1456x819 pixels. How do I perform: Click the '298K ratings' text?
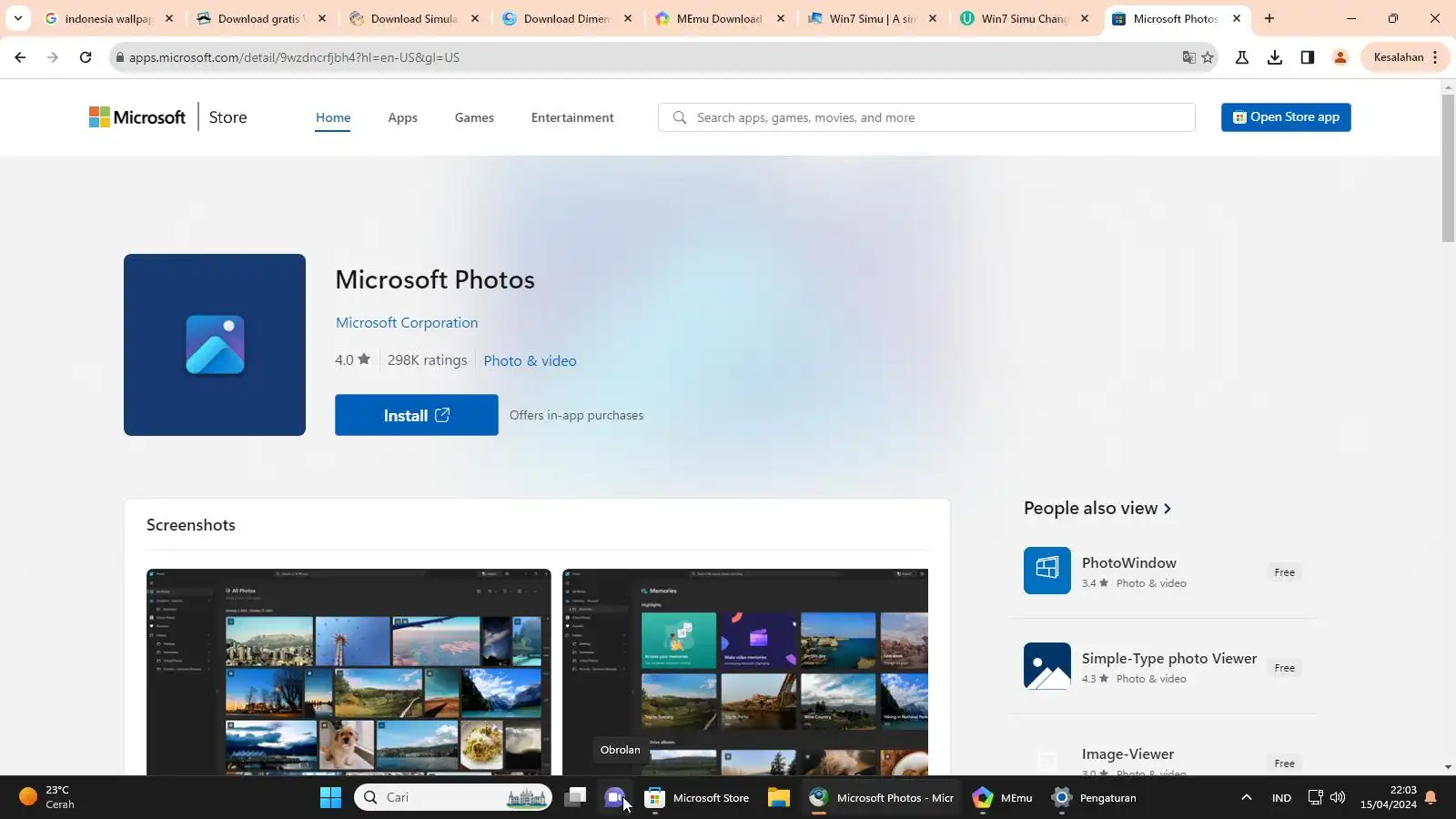(427, 359)
